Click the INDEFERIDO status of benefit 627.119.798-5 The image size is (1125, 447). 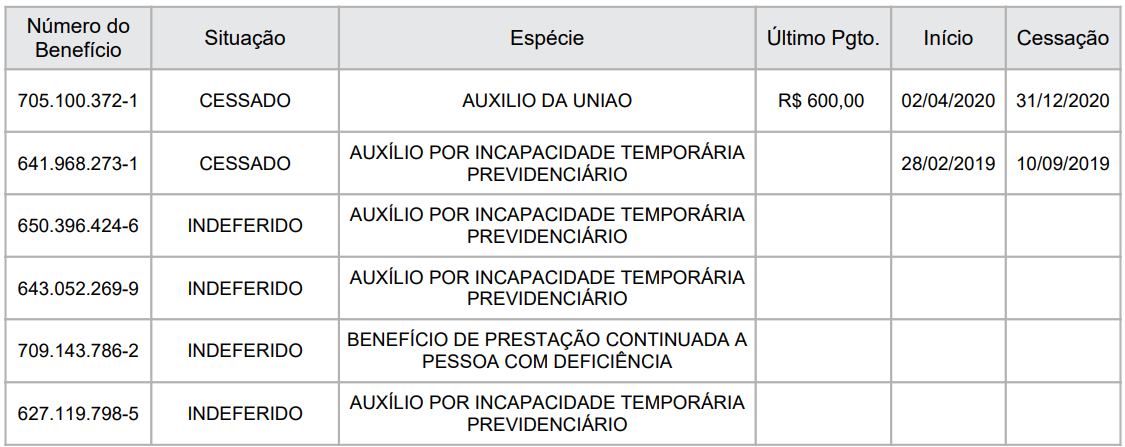pos(245,413)
